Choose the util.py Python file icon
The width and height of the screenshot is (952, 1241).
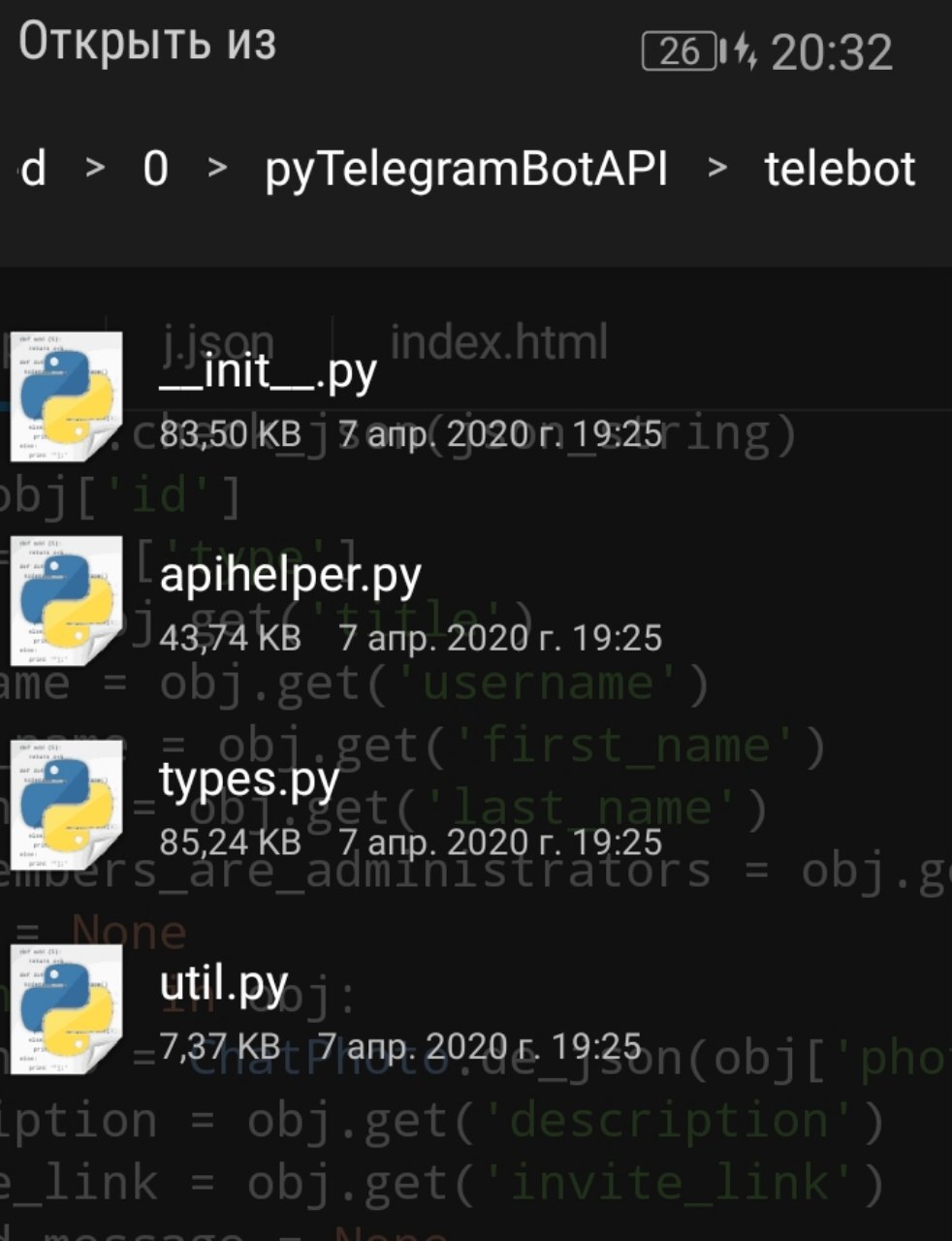click(x=66, y=1009)
